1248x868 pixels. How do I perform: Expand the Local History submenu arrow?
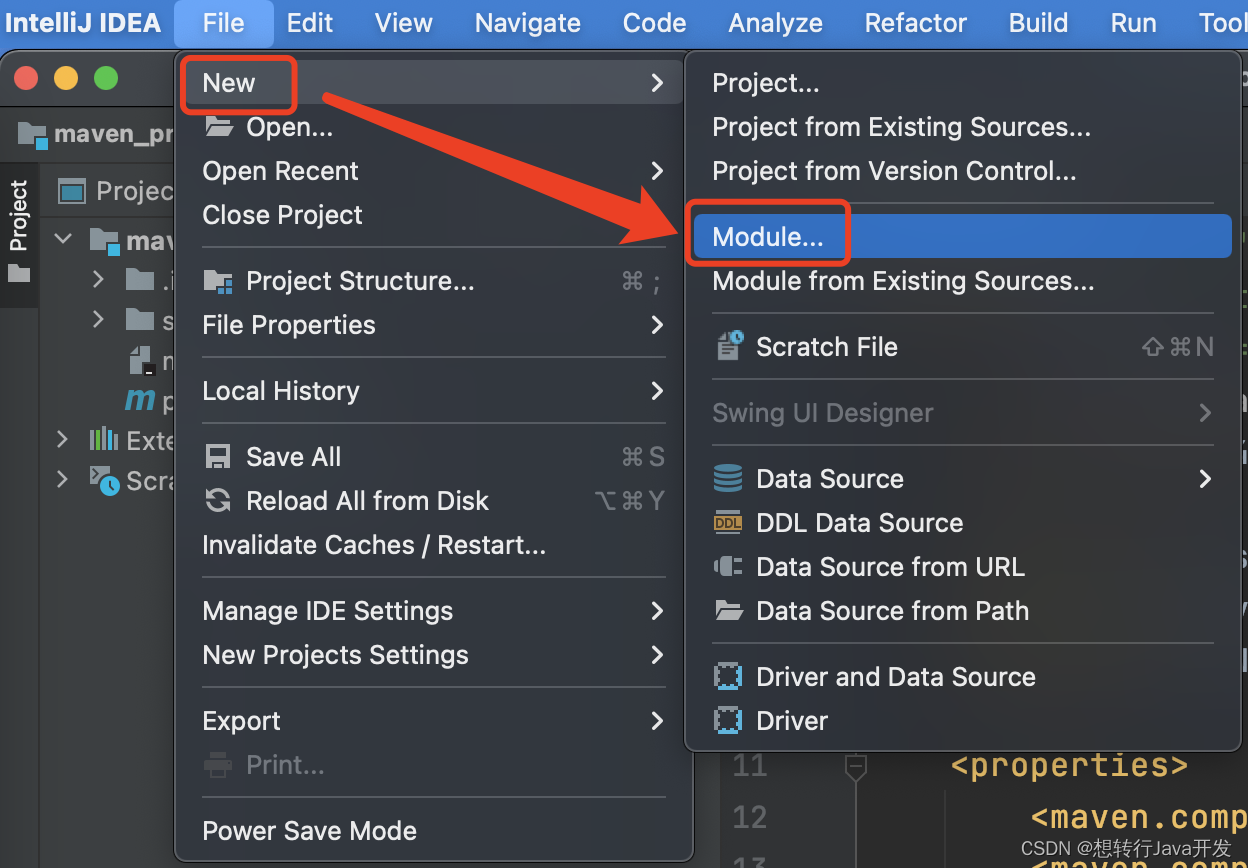(x=657, y=391)
